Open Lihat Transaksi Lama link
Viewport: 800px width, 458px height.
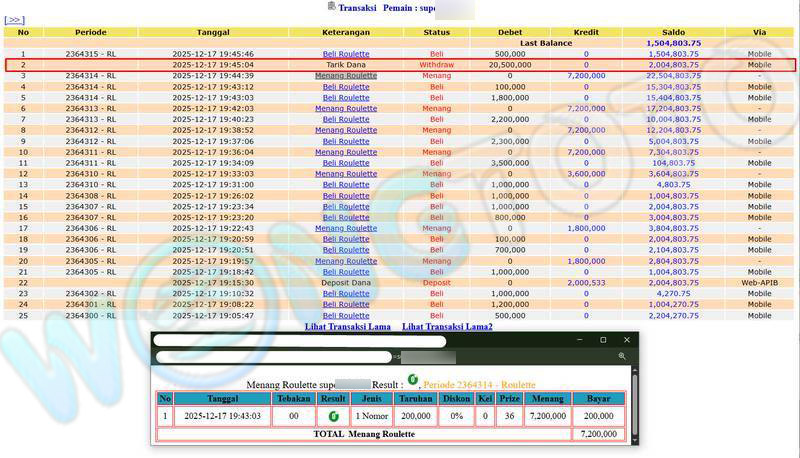tap(347, 327)
